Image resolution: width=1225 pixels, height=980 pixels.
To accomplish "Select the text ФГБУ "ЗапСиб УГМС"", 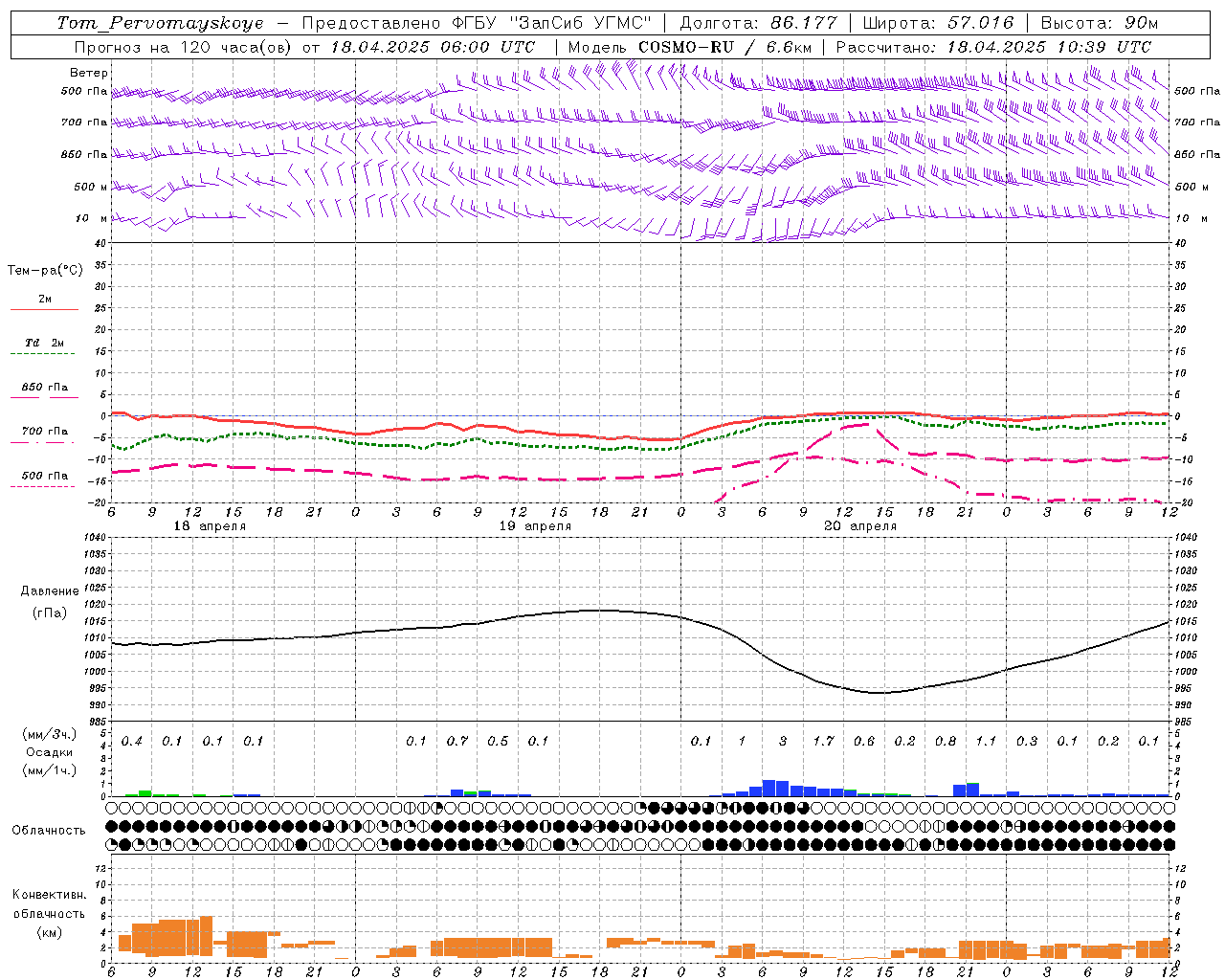I will pos(550,23).
